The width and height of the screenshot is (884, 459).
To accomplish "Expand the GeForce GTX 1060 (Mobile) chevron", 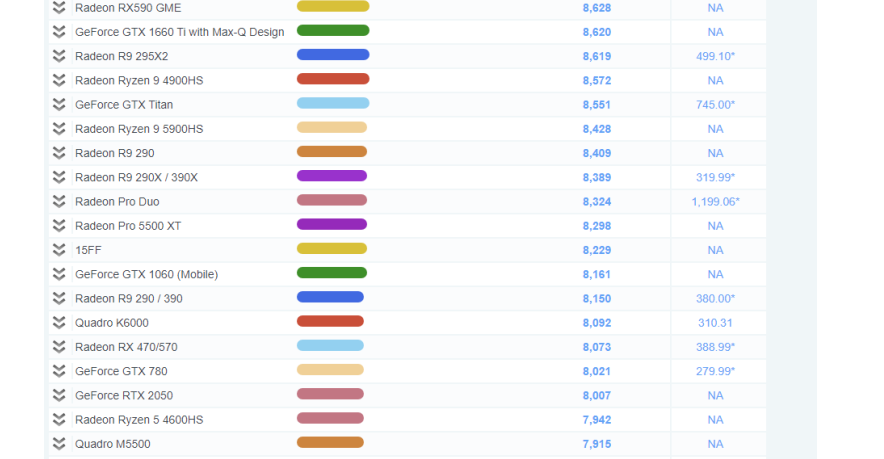I will [x=59, y=274].
